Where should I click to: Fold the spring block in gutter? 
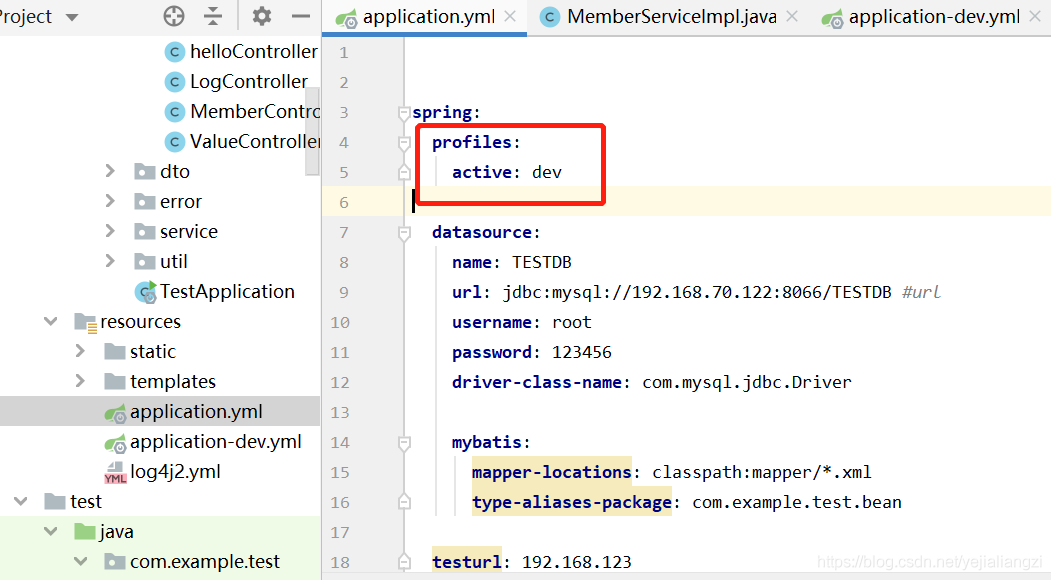[404, 112]
